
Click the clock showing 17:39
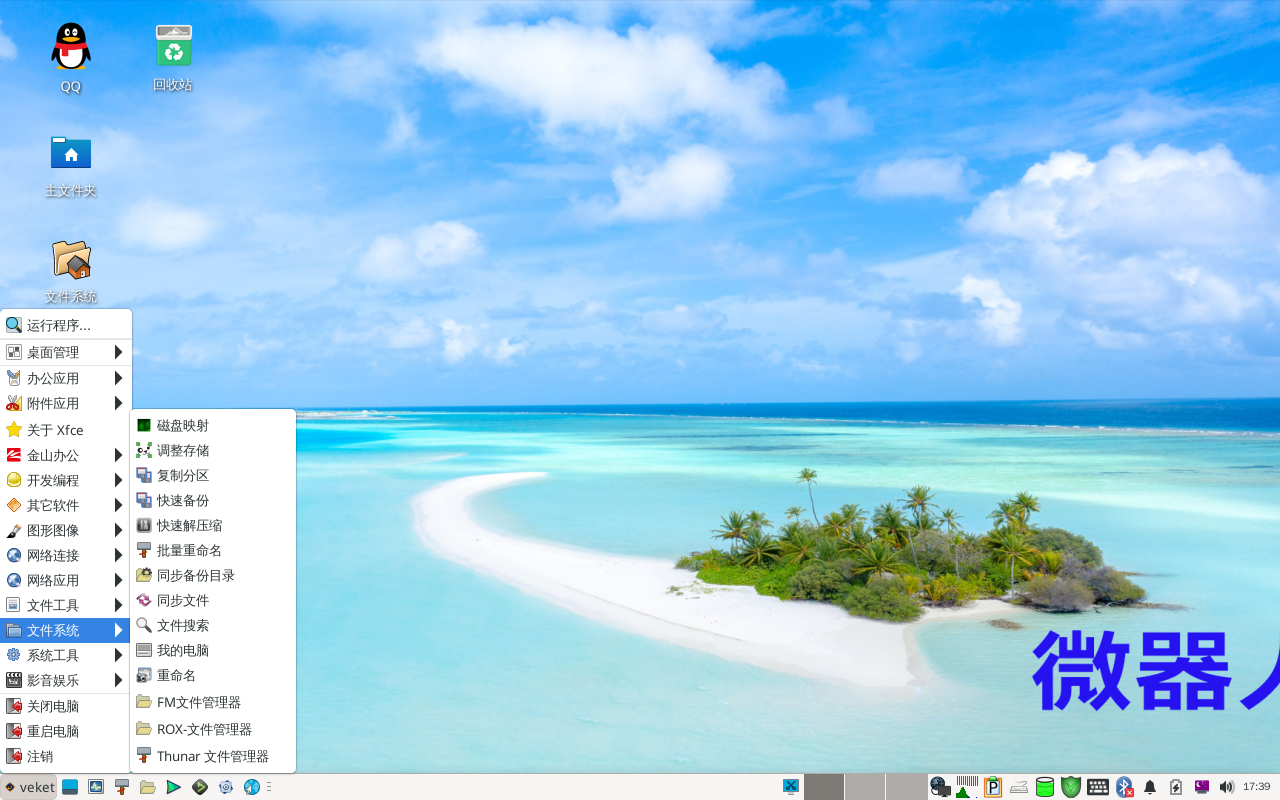point(1256,787)
